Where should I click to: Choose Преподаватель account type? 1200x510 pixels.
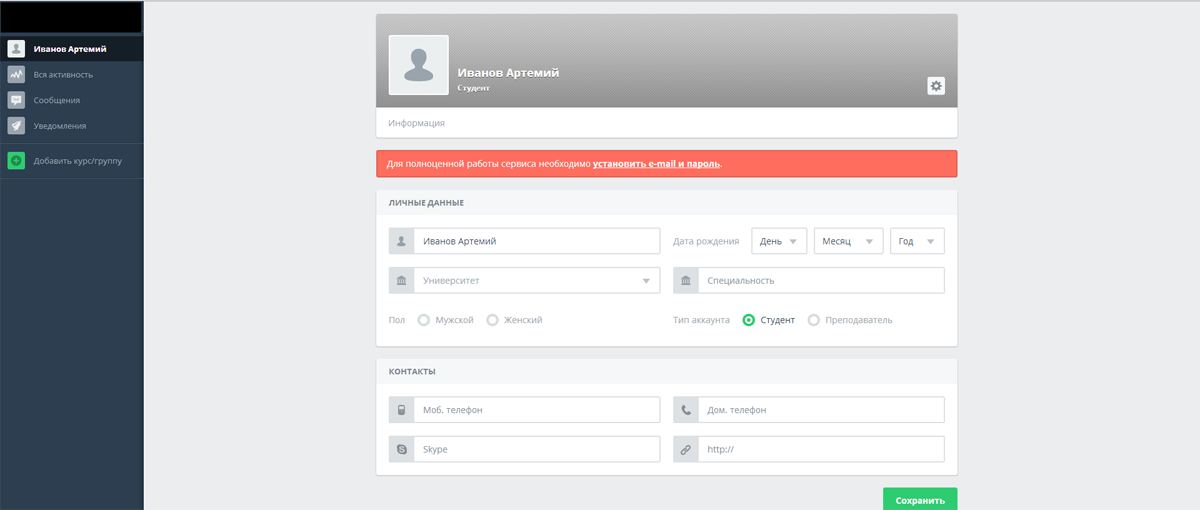(x=814, y=320)
